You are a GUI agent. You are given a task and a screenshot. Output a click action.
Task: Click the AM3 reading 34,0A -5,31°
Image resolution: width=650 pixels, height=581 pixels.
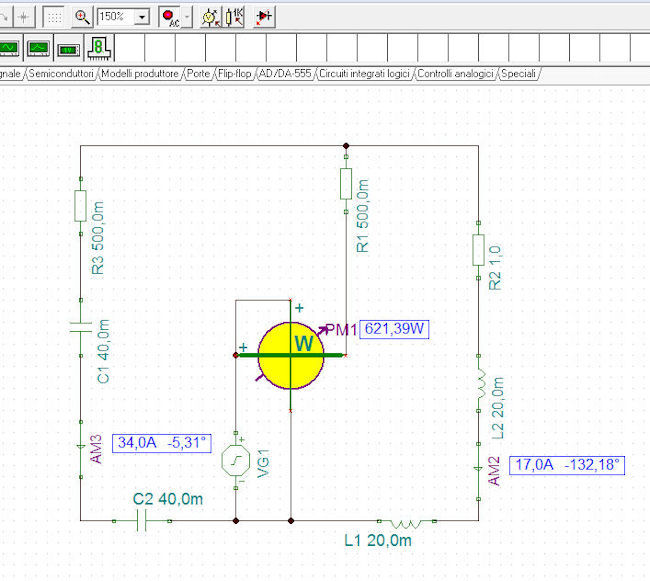pos(163,442)
